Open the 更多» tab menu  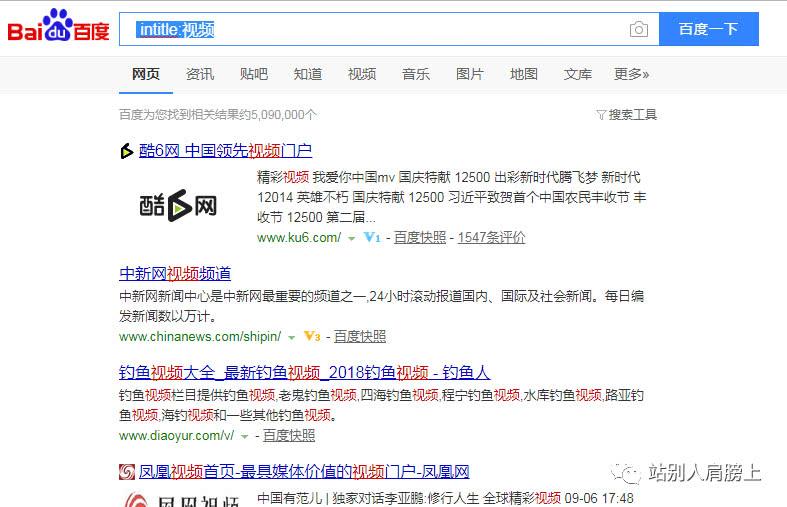(631, 74)
